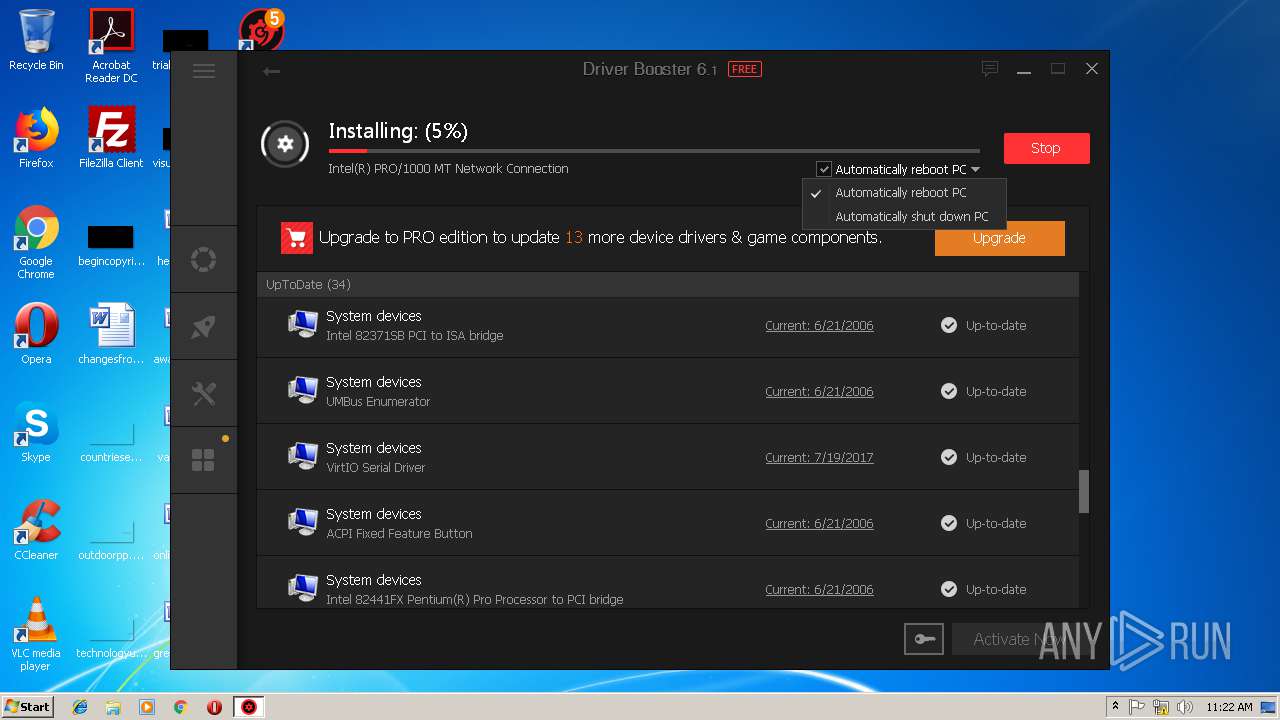Open the hamburger menu in Driver Booster
The image size is (1280, 720).
pos(204,71)
